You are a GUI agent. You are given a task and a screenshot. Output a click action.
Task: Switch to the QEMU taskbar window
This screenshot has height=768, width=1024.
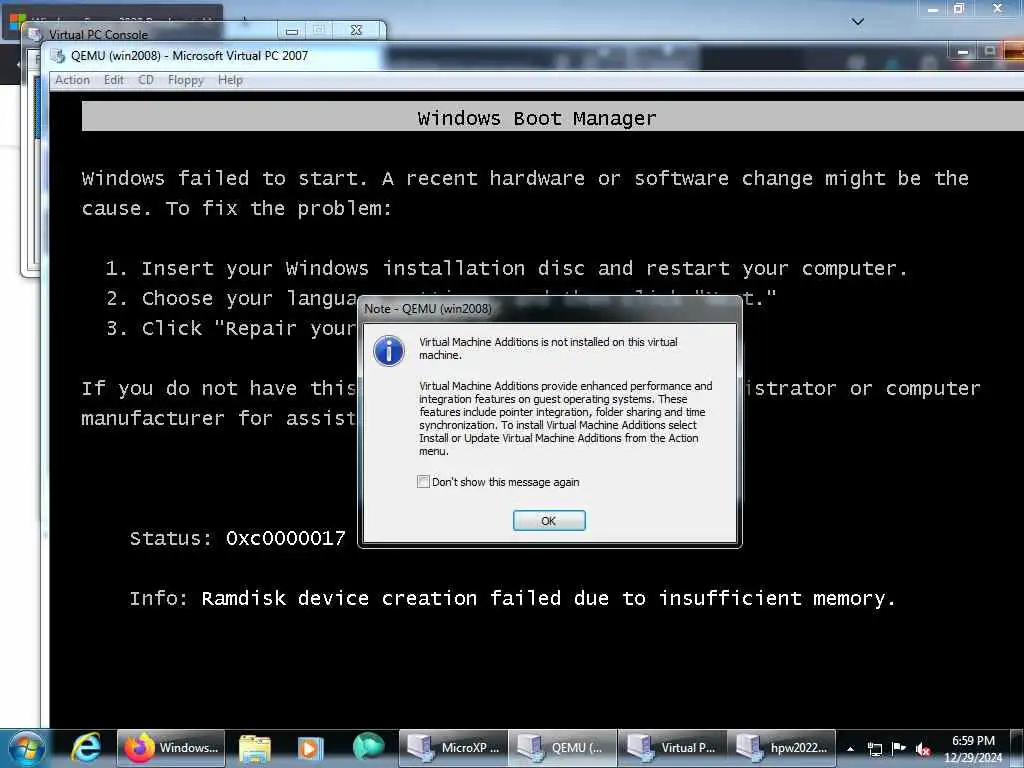click(562, 748)
